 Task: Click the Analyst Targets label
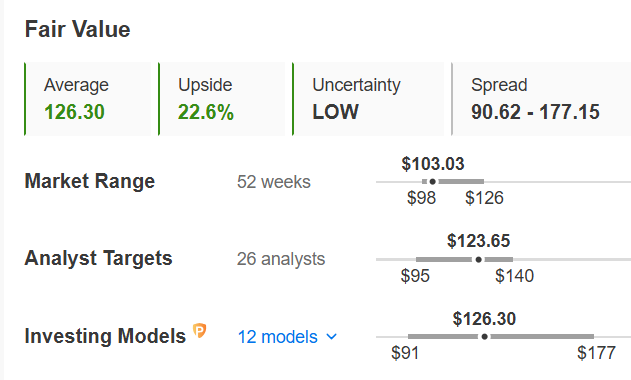click(99, 258)
